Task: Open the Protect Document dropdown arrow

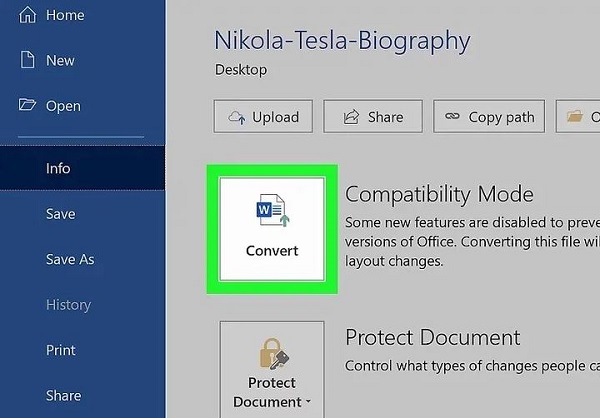Action: coord(308,402)
